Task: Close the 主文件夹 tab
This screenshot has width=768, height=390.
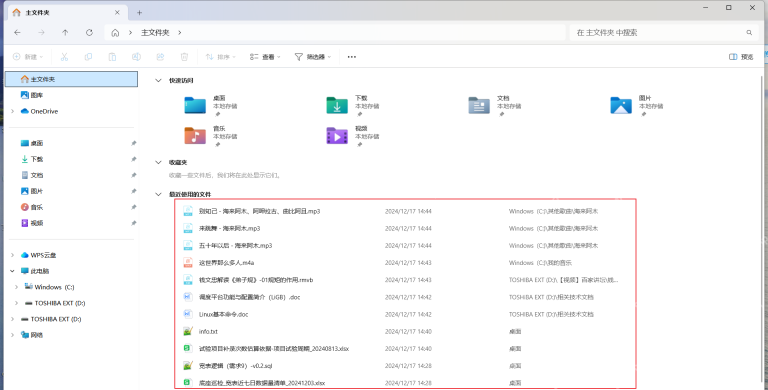Action: pyautogui.click(x=117, y=13)
